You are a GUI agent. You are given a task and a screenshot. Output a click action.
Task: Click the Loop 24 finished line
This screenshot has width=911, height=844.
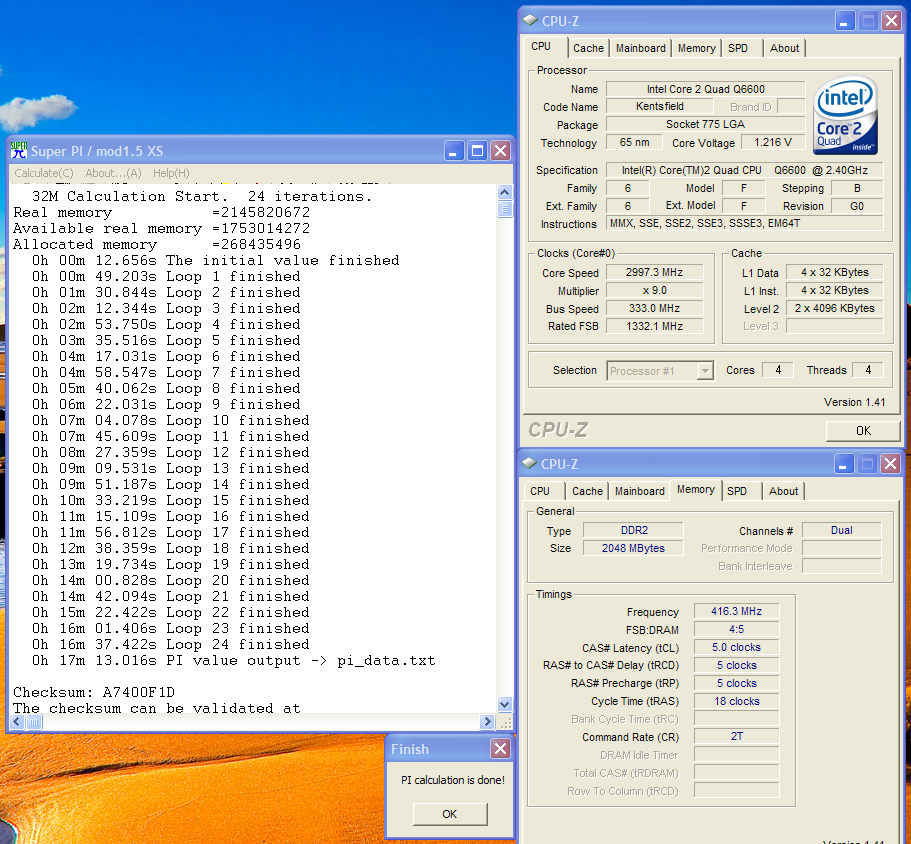point(170,645)
